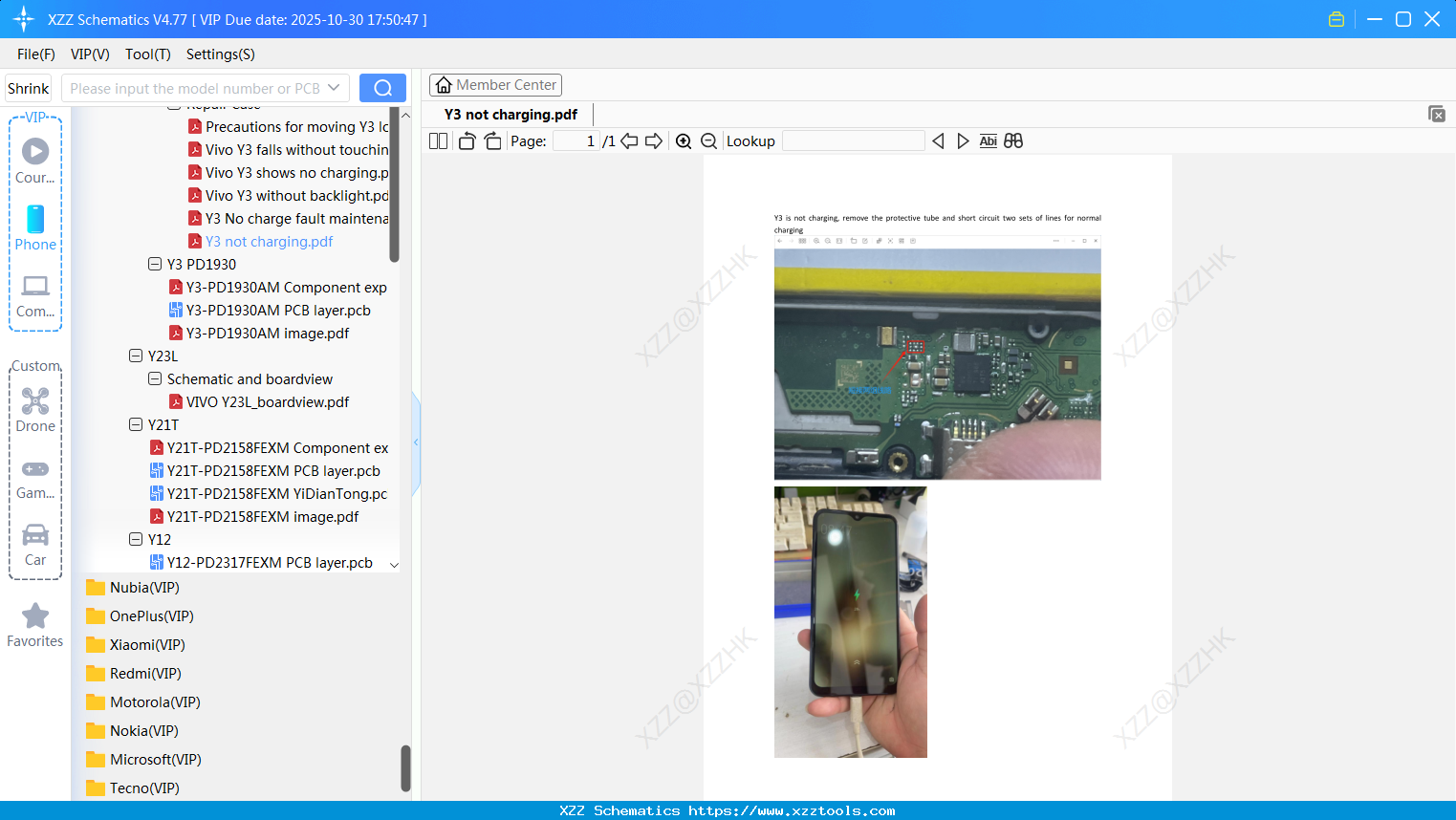Open Y3 No charge fault maintenance PDF
Image resolution: width=1456 pixels, height=820 pixels.
289,218
